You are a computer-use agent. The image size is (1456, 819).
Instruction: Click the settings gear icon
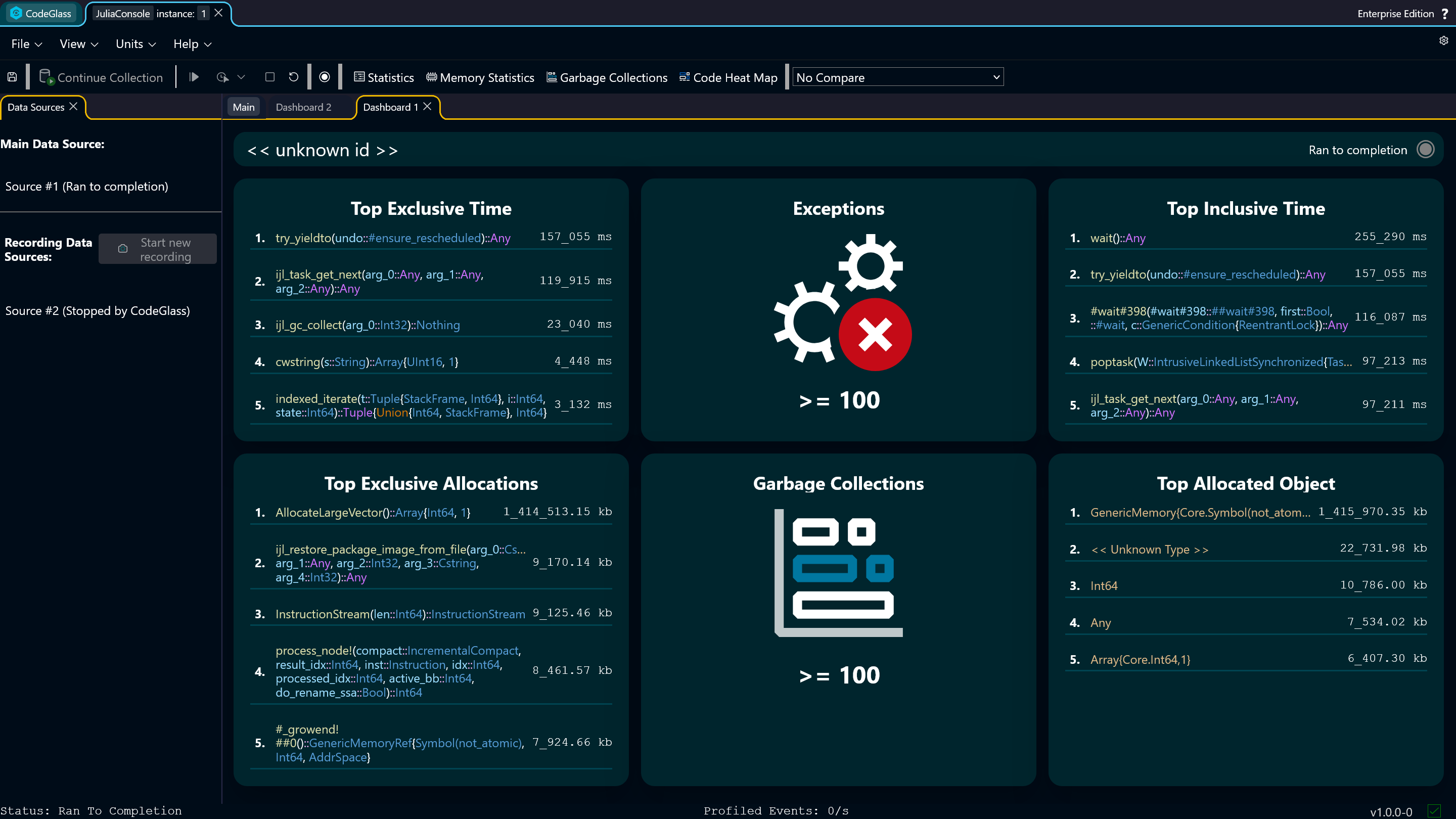click(1443, 40)
